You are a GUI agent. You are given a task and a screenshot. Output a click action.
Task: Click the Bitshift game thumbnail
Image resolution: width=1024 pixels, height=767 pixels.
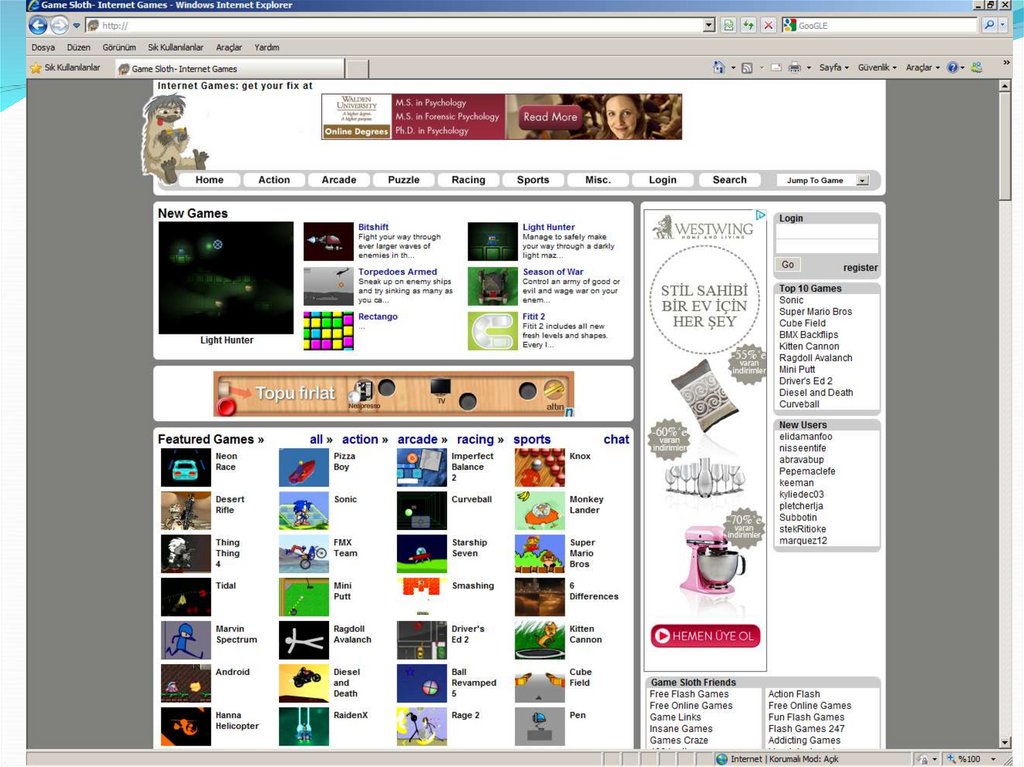(328, 242)
